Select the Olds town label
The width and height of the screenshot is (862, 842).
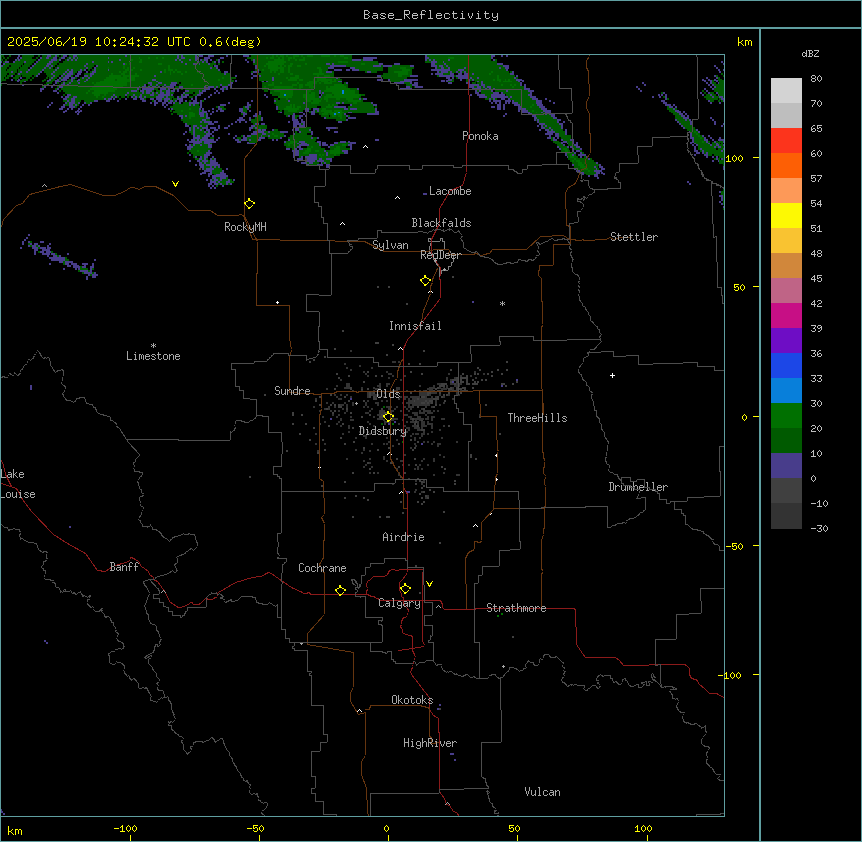388,394
